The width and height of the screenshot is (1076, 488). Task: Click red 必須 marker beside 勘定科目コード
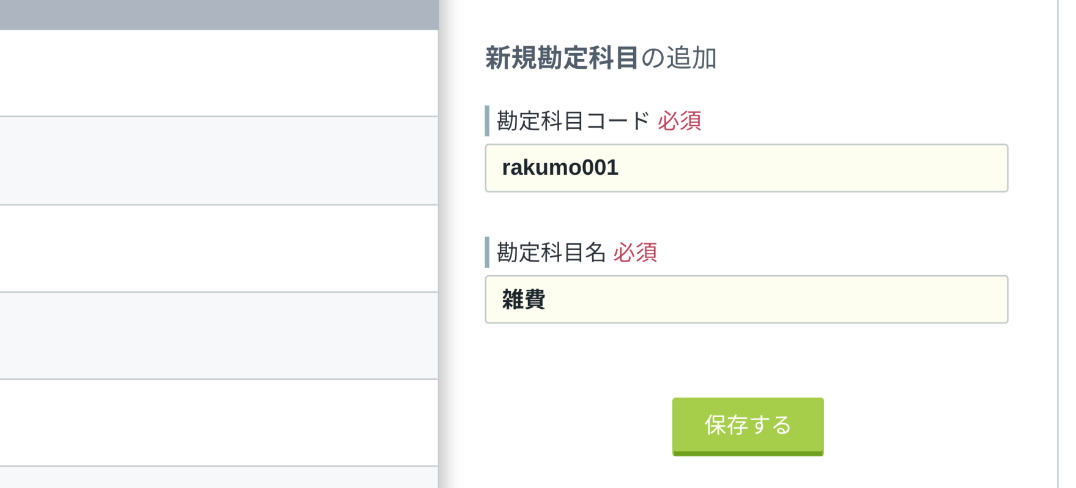[679, 121]
